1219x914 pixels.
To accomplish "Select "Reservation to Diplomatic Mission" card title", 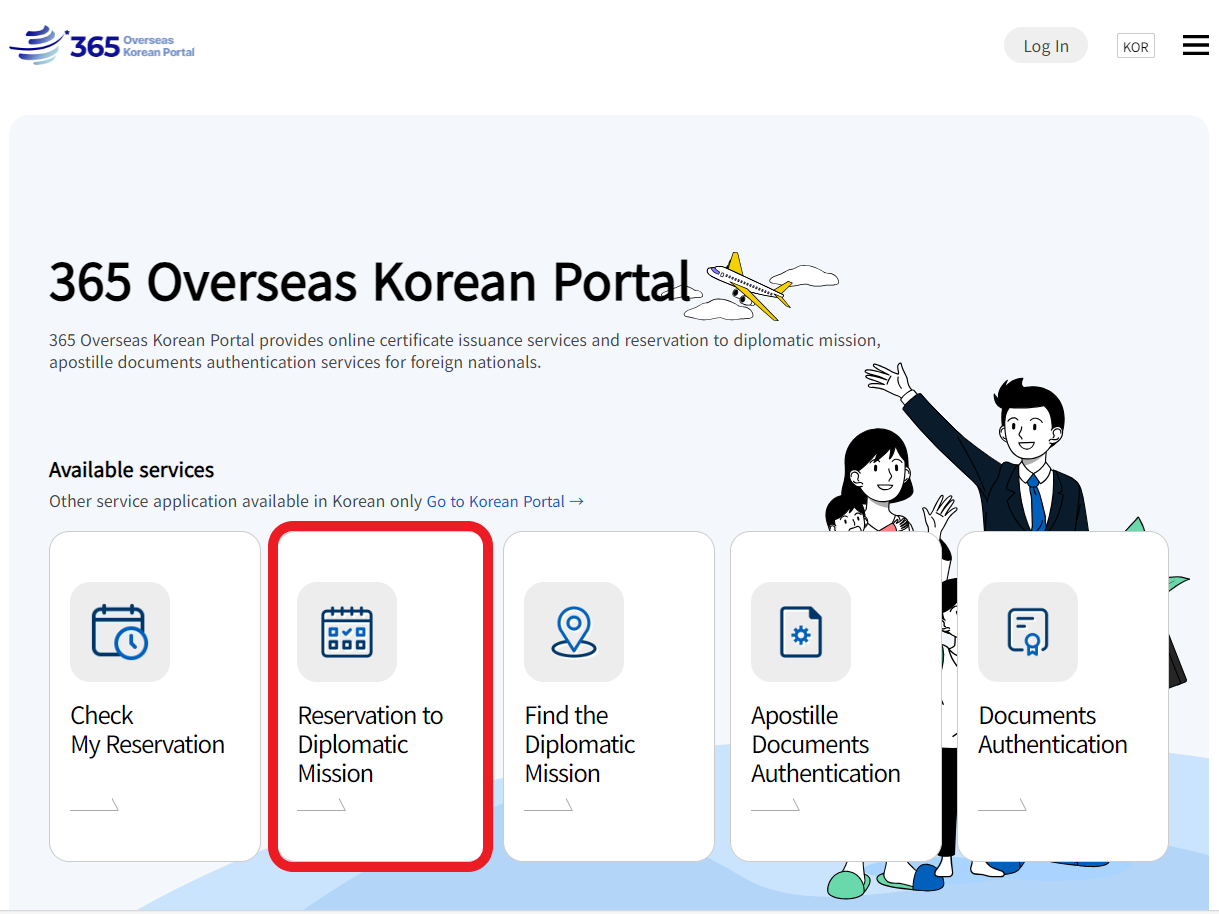I will [x=370, y=744].
